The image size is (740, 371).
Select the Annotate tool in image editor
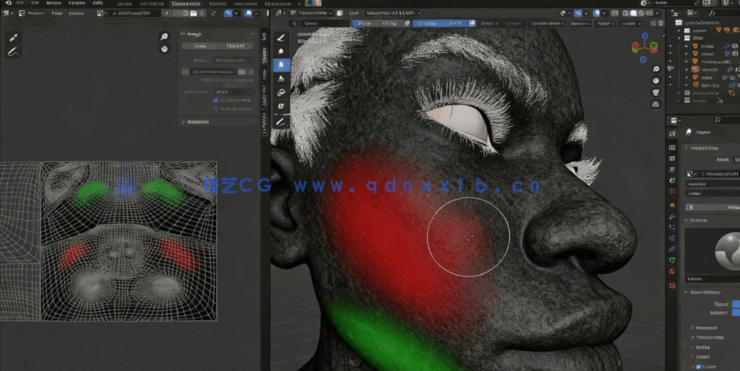click(13, 51)
